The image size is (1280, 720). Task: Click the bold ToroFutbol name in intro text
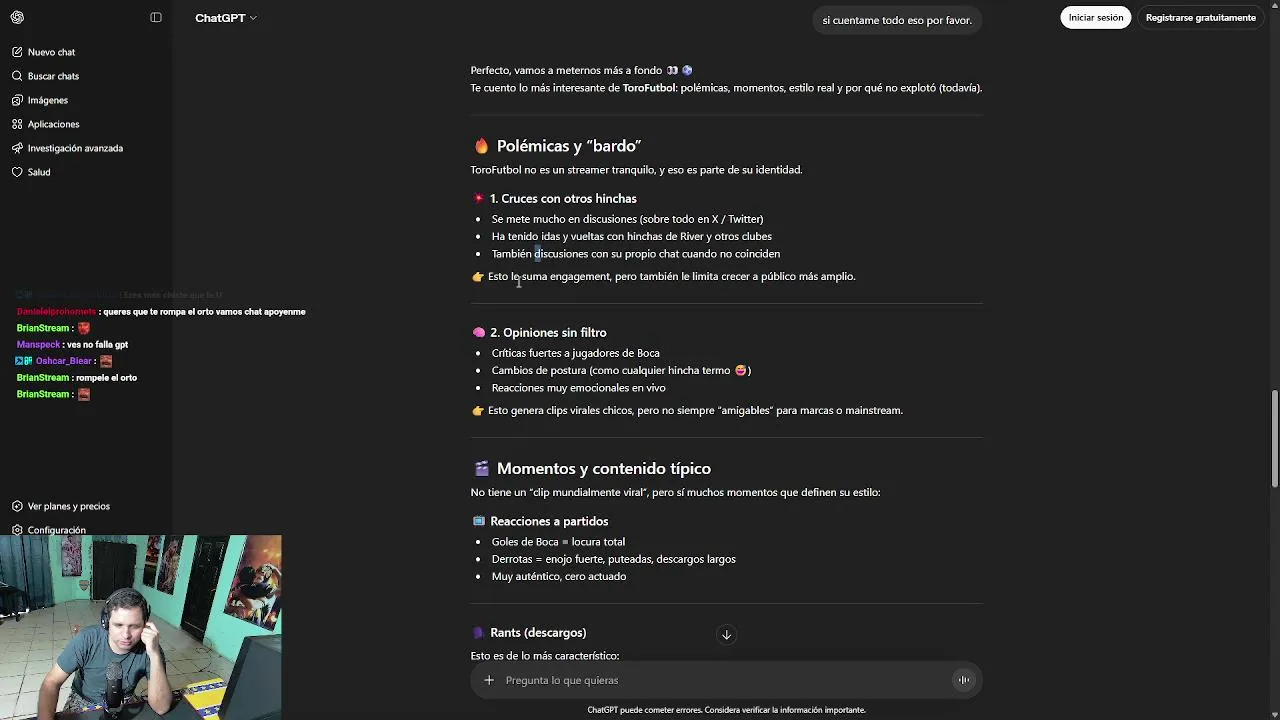(x=649, y=88)
